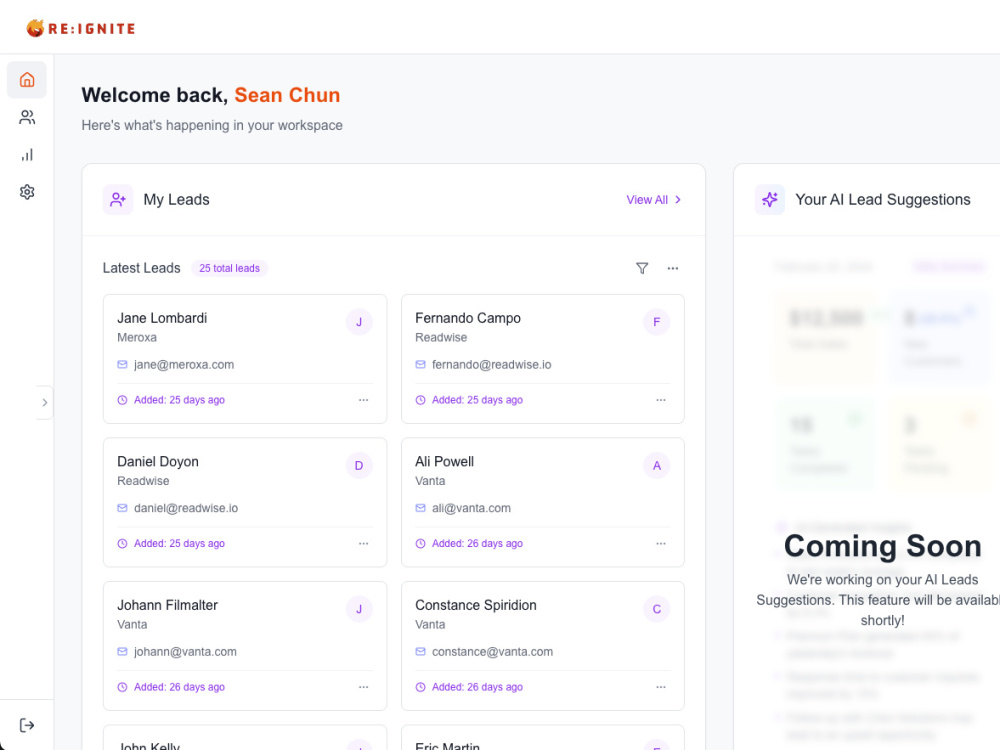
Task: Open Constance Spiridion card options menu
Action: pyautogui.click(x=661, y=687)
